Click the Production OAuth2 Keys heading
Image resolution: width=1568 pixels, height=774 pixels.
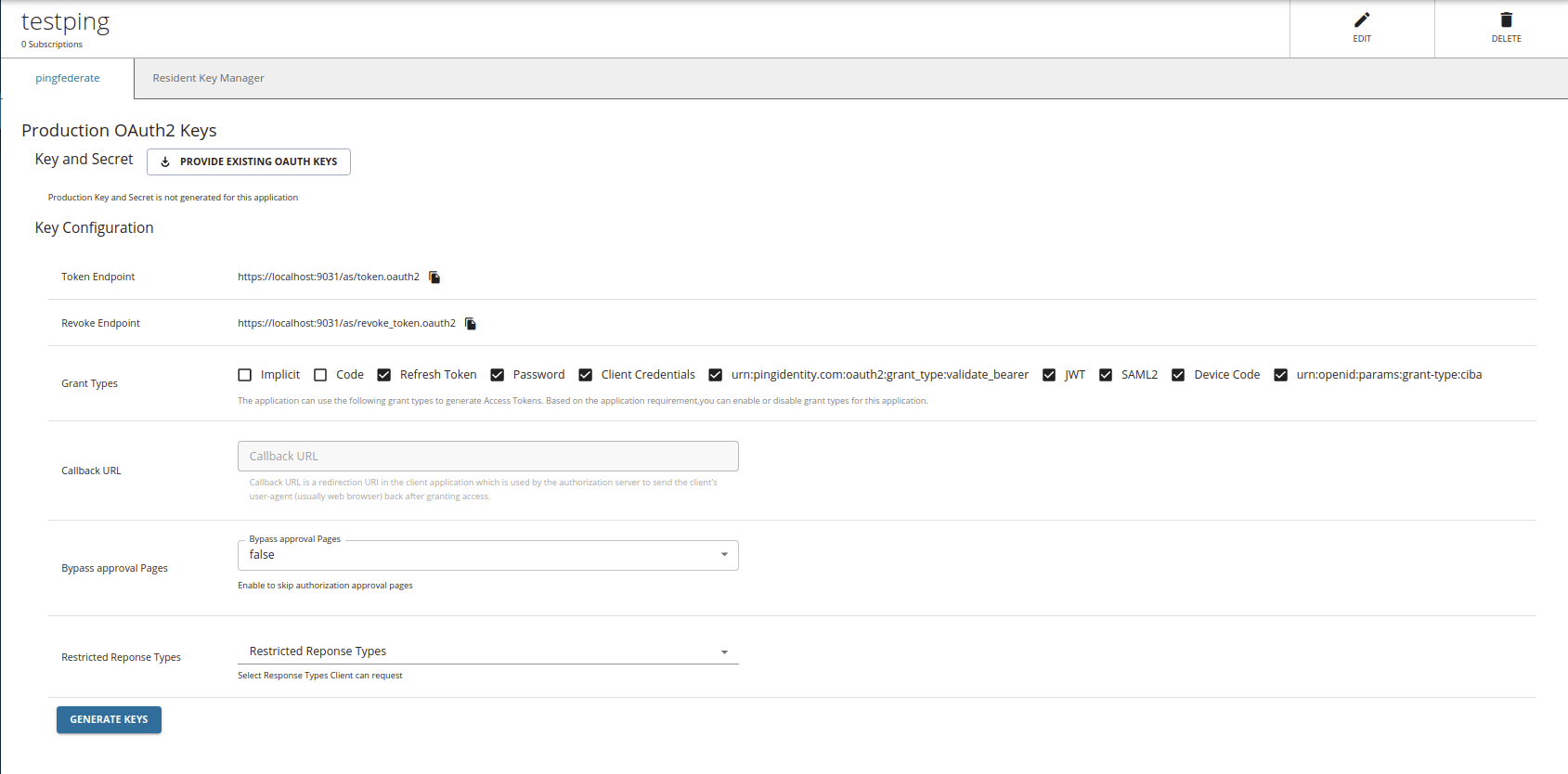point(119,131)
